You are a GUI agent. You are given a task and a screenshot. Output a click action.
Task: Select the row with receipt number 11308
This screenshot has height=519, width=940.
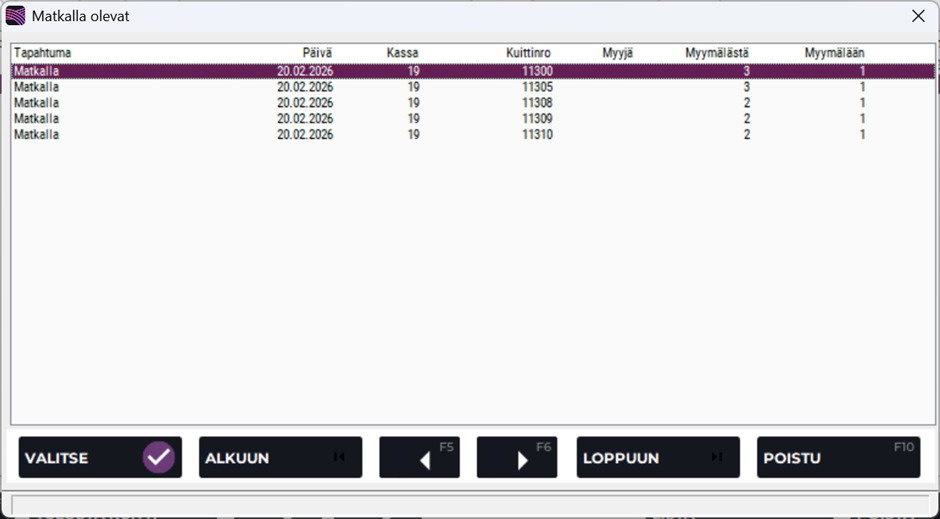pyautogui.click(x=536, y=103)
